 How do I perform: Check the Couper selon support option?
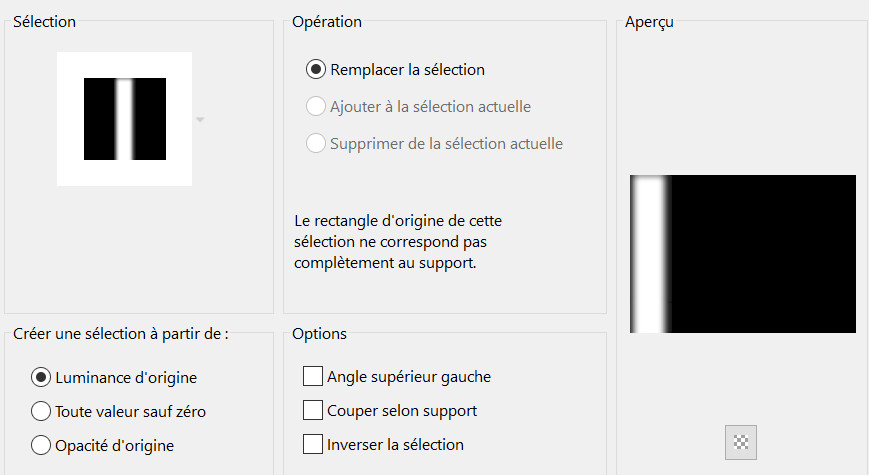coord(313,410)
